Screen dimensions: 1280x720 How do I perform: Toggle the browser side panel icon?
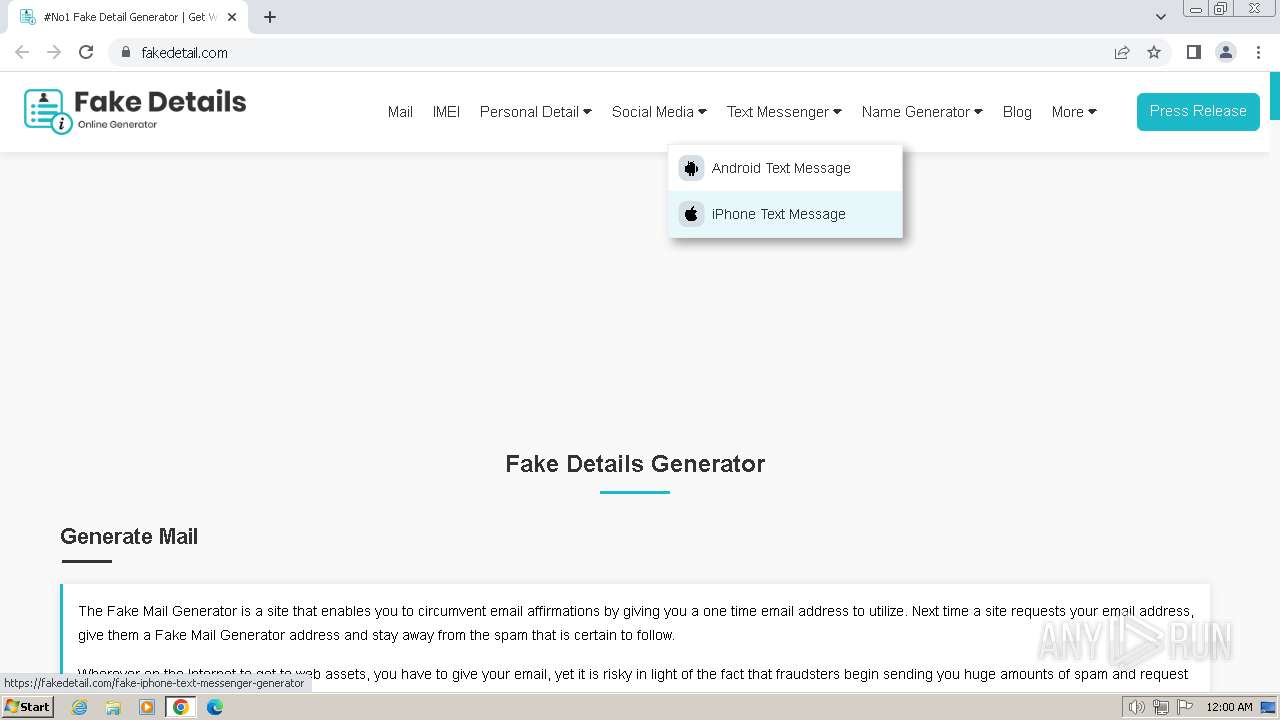point(1193,52)
